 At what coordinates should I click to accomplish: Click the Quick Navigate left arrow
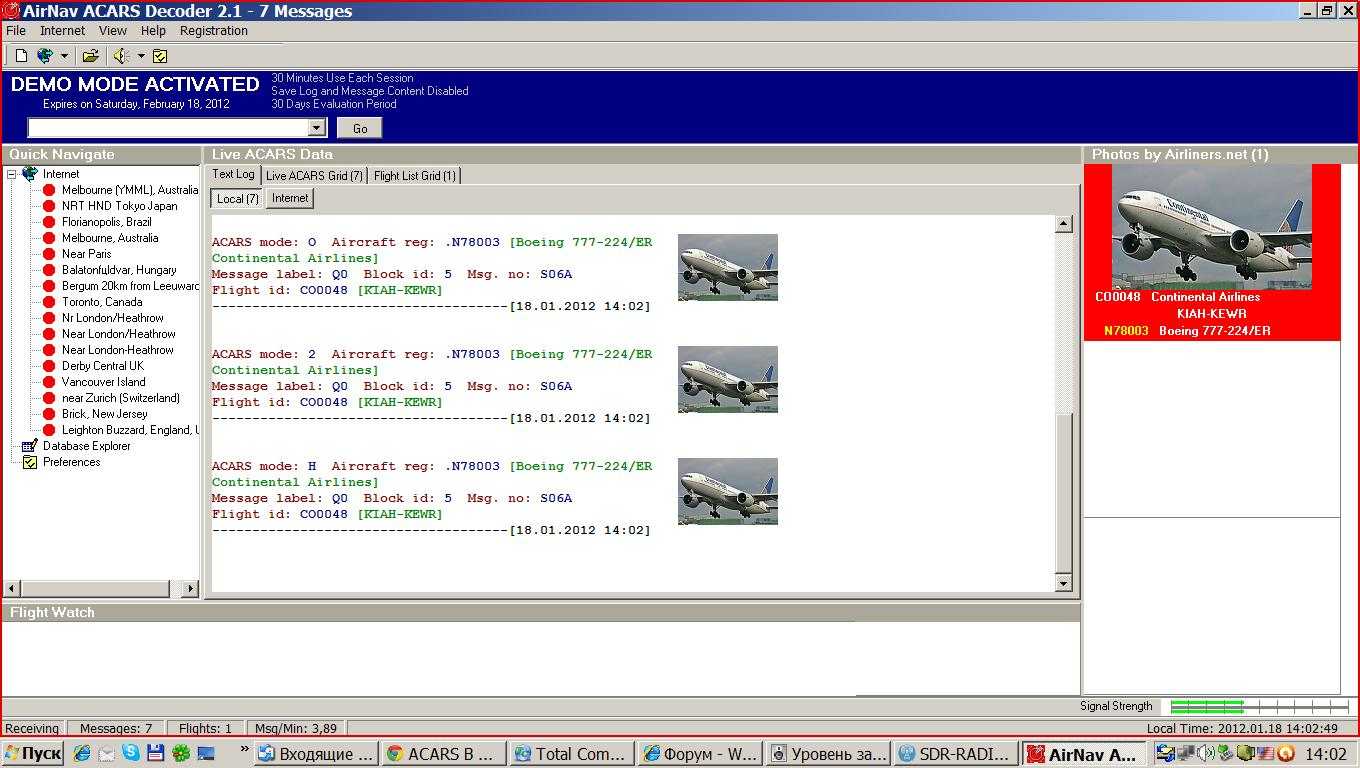tap(12, 589)
